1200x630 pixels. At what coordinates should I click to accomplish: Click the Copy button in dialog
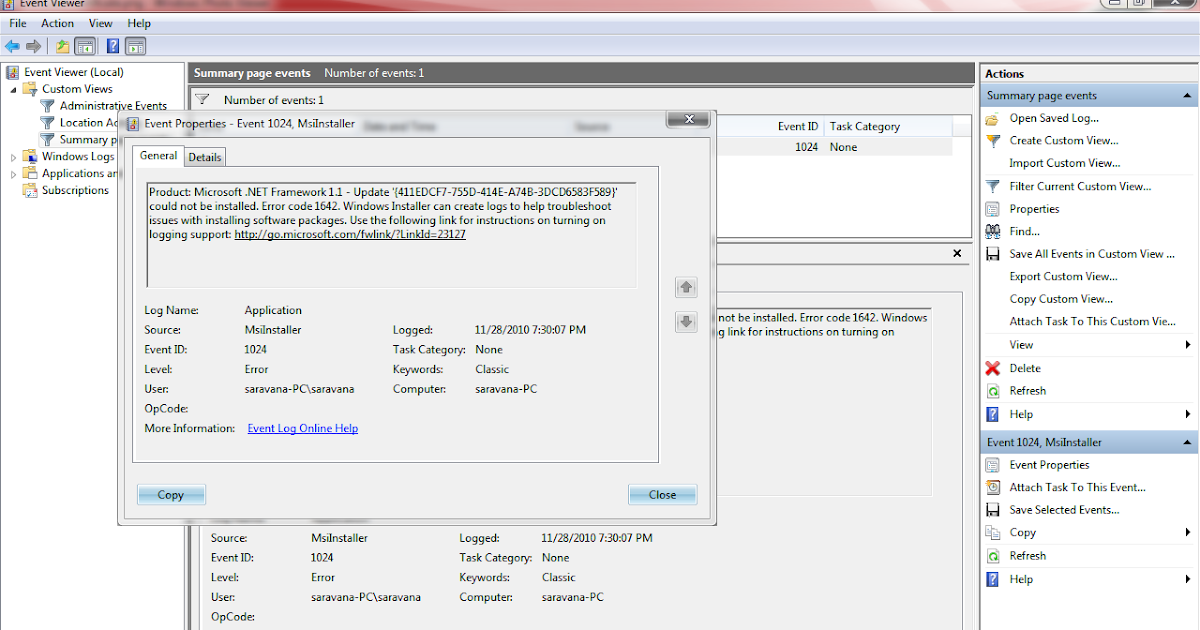[171, 494]
